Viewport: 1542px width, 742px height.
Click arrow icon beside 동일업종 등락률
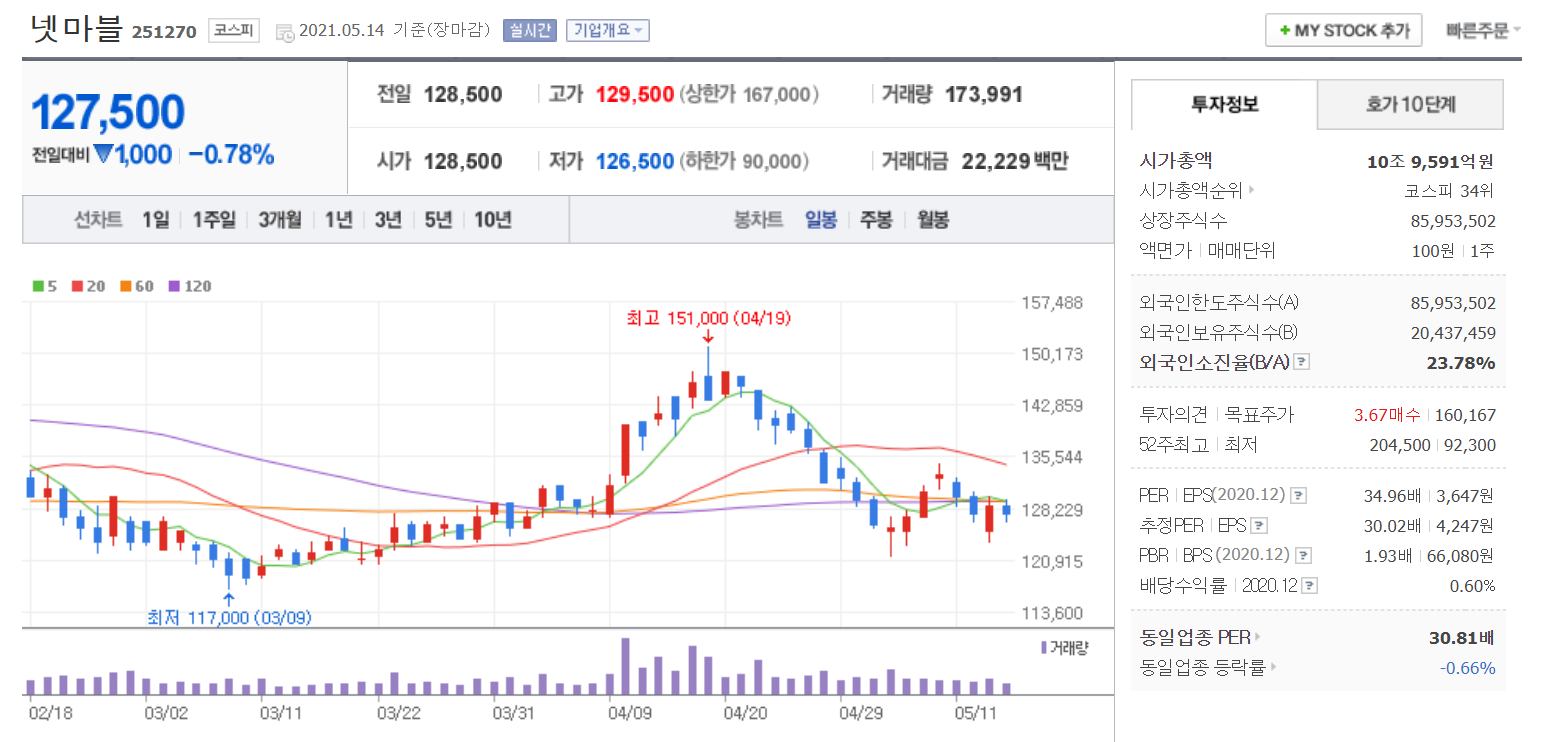pos(1273,668)
